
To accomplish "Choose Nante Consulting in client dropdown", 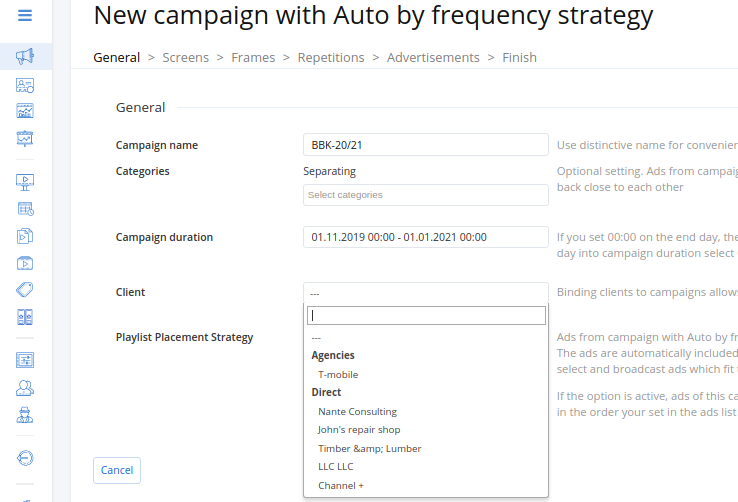I will [x=357, y=412].
